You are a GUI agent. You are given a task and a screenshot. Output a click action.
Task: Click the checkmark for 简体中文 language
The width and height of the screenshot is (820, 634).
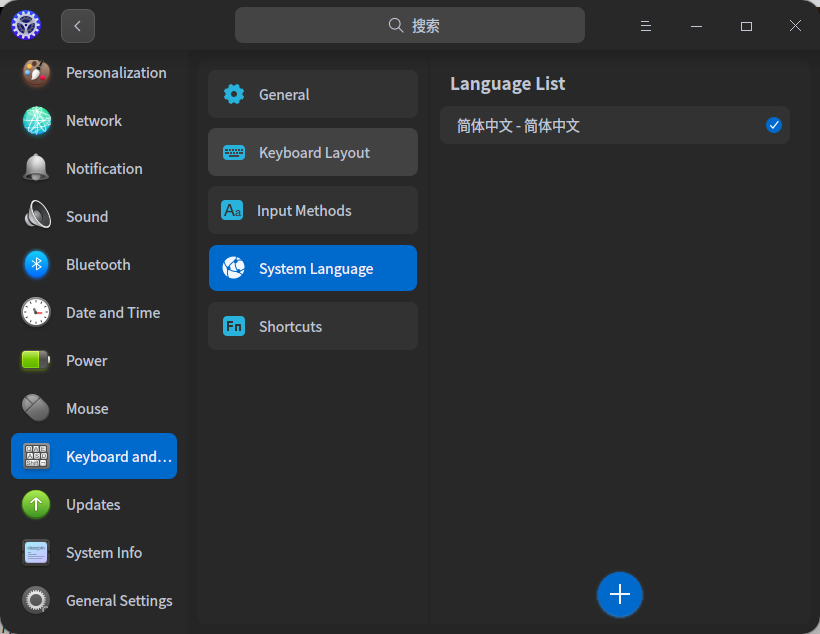(x=773, y=125)
